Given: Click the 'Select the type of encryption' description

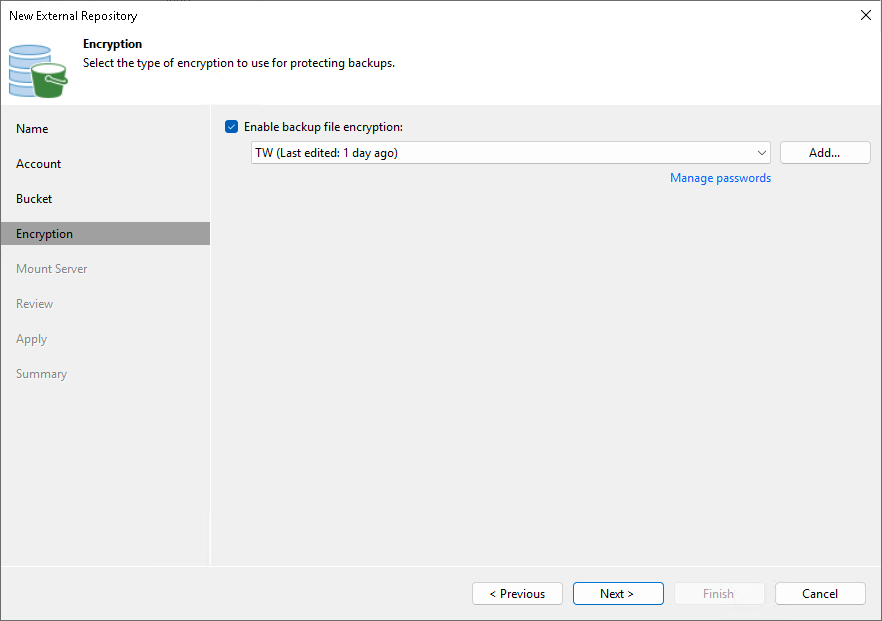Looking at the screenshot, I should 239,63.
